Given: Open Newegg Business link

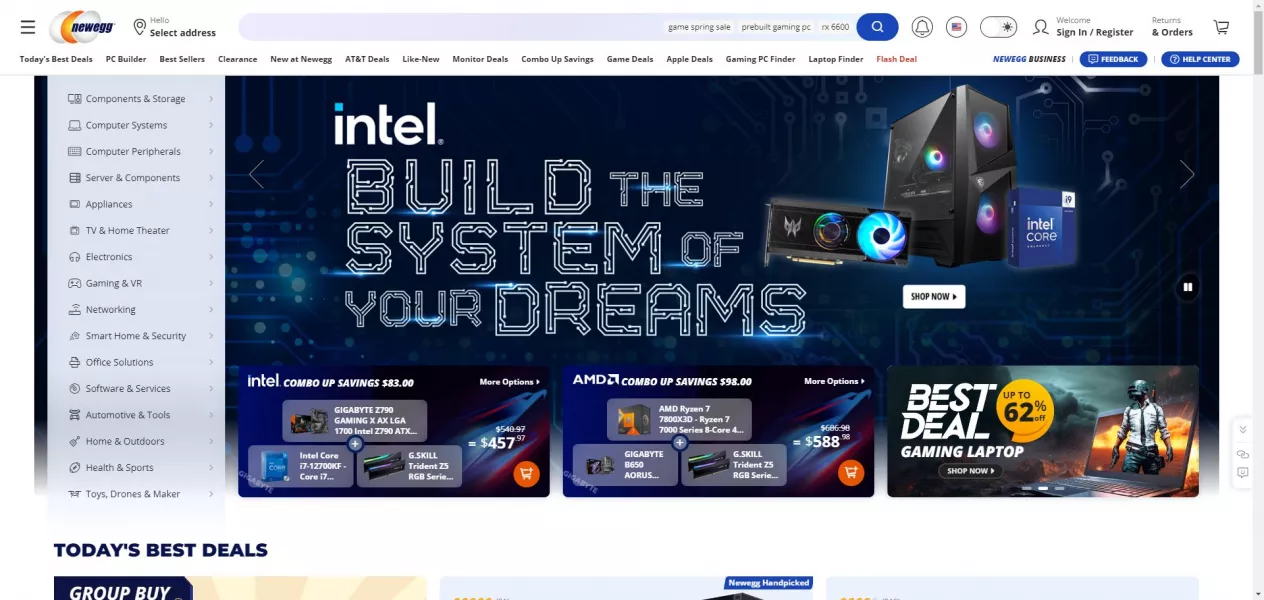Looking at the screenshot, I should [x=1029, y=59].
